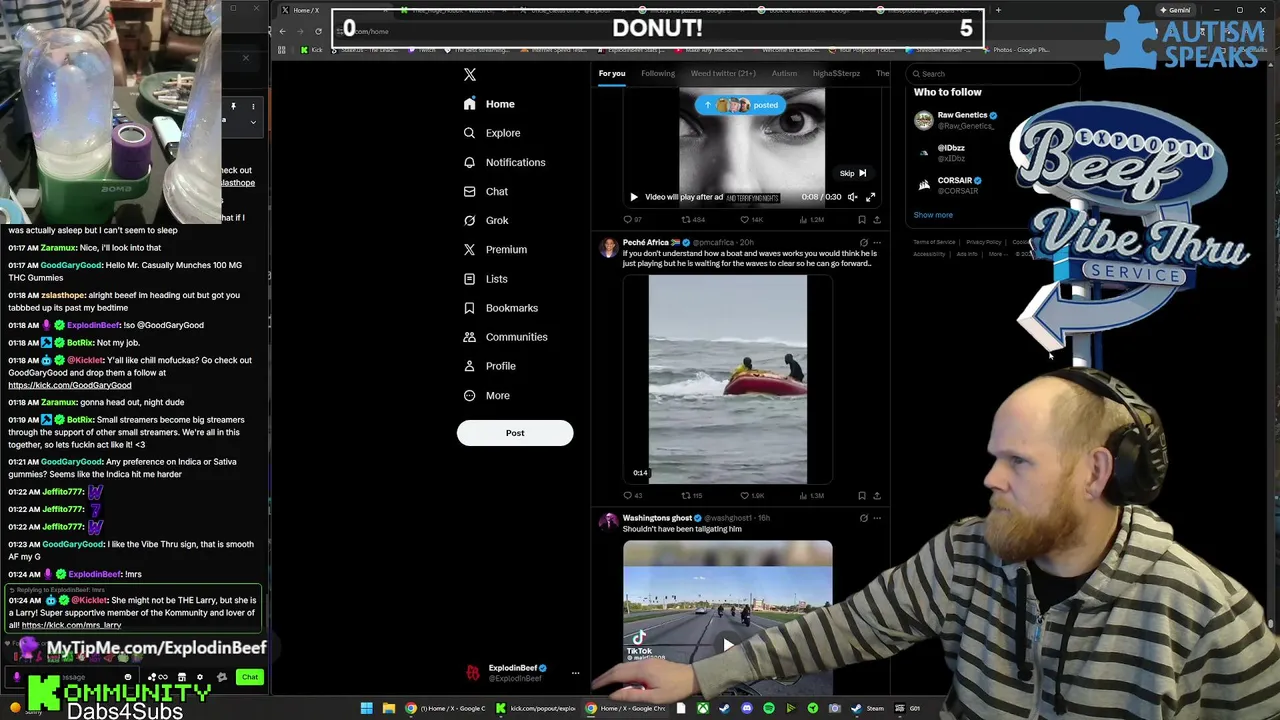Click the Grok icon on the Peché Africa post
Viewport: 1280px width, 720px height.
[x=864, y=242]
